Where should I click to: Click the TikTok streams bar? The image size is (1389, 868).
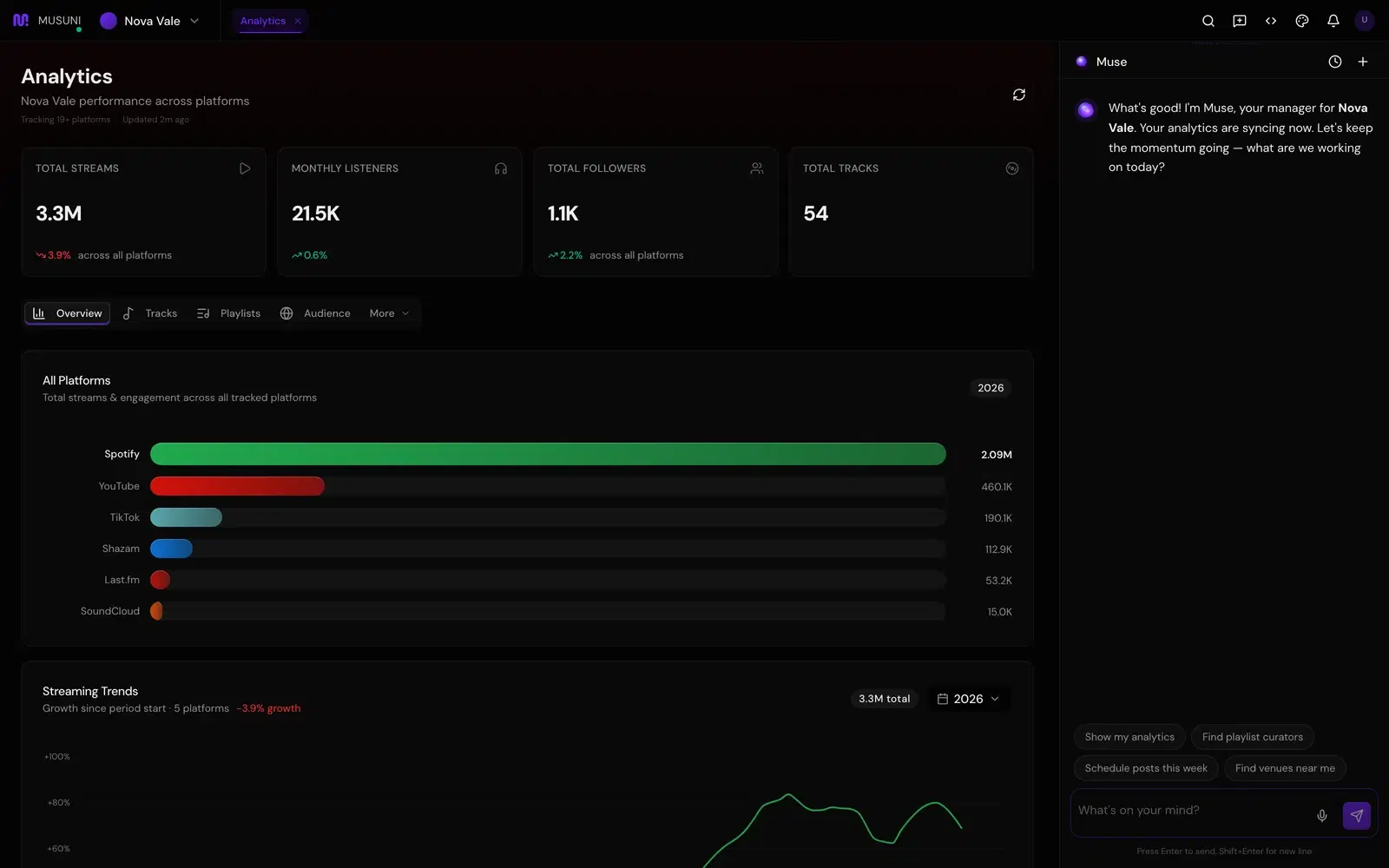coord(186,517)
